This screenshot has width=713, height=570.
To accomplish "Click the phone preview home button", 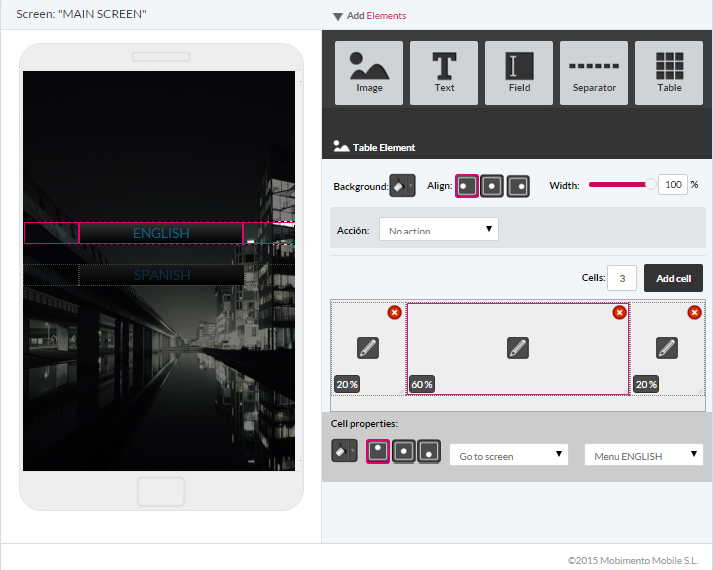I will [161, 491].
